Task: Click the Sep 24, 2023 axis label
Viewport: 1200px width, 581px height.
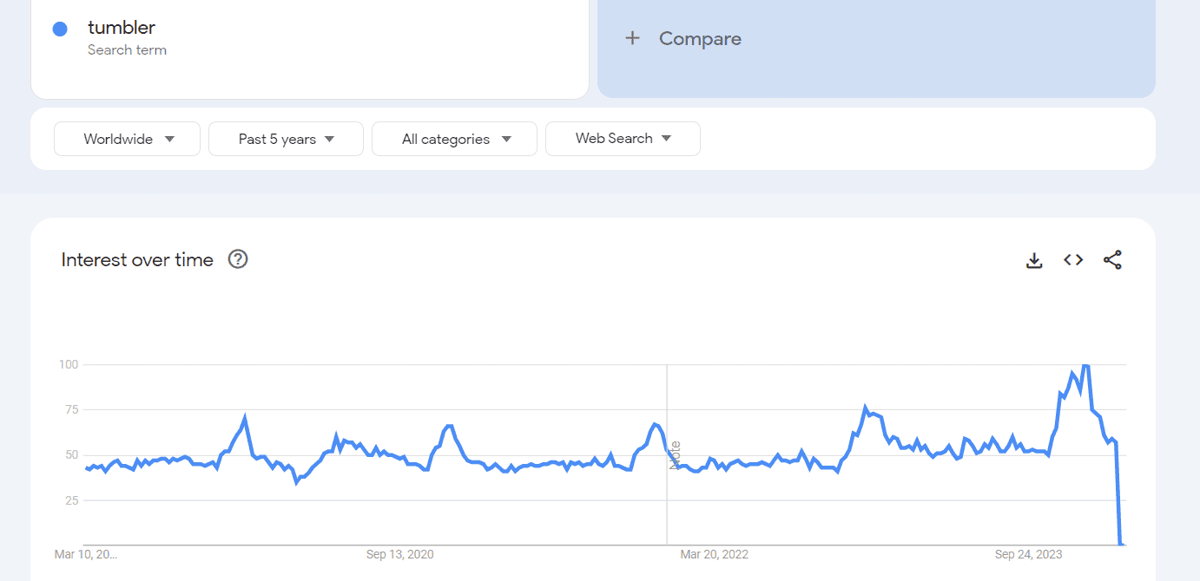Action: [1029, 554]
